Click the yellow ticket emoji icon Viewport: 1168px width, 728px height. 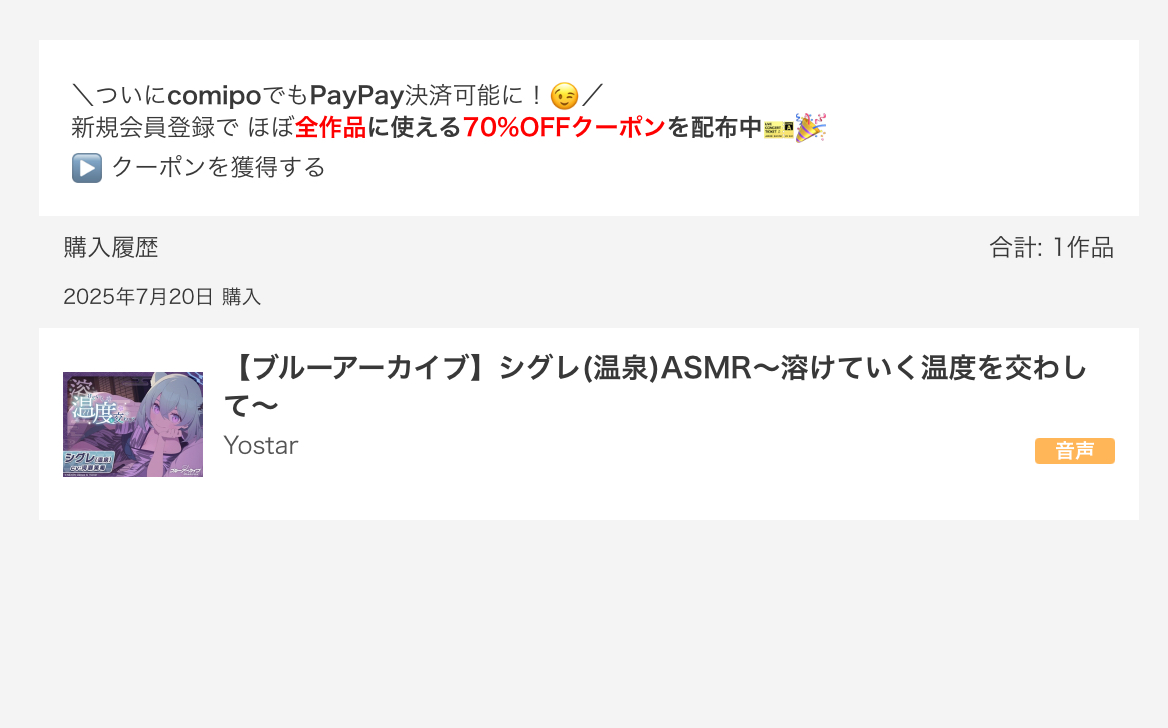(x=778, y=128)
